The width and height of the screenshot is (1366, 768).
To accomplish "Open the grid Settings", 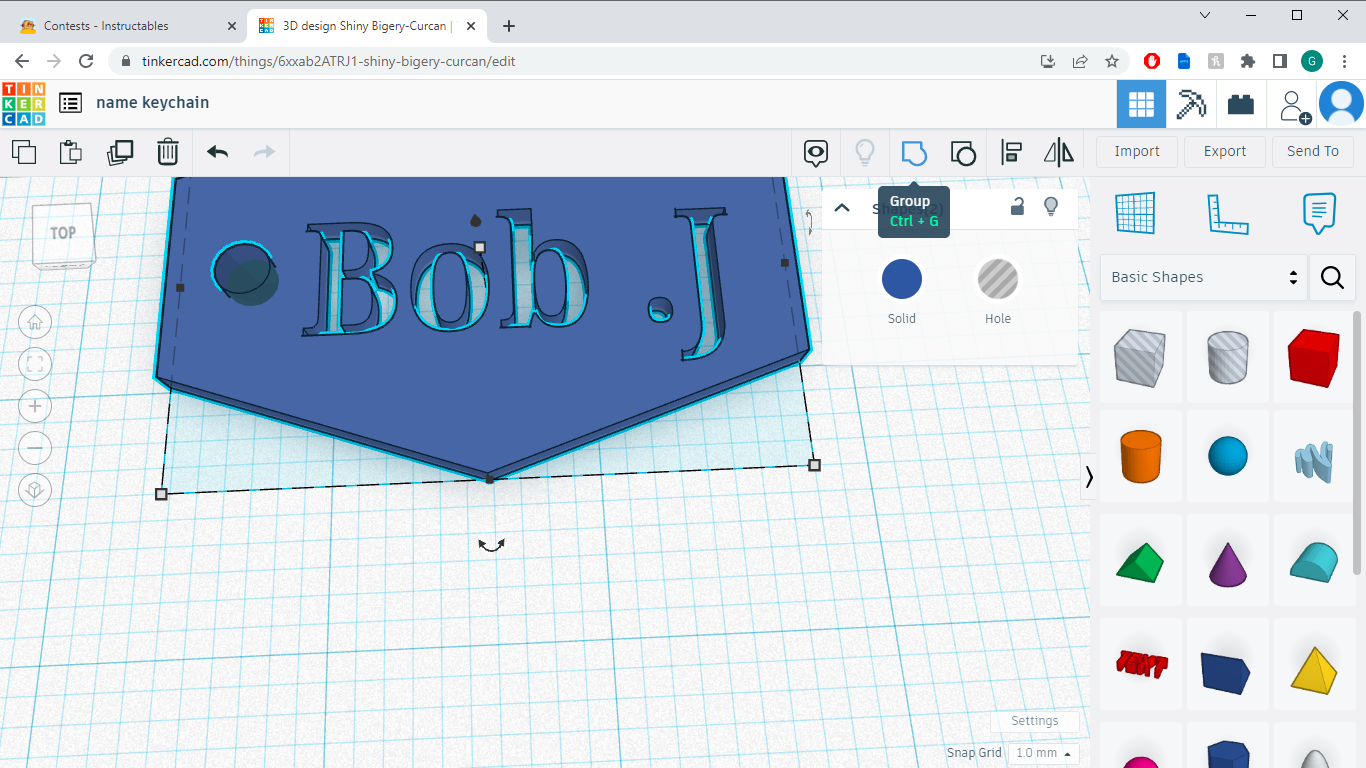I will (1035, 720).
